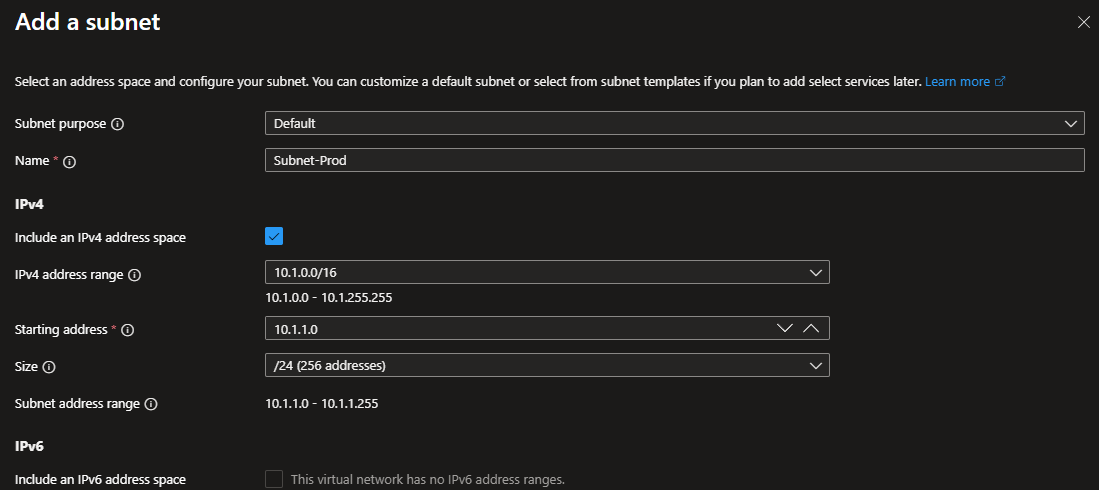Image resolution: width=1099 pixels, height=490 pixels.
Task: Increase starting address with up chevron
Action: pyautogui.click(x=811, y=328)
